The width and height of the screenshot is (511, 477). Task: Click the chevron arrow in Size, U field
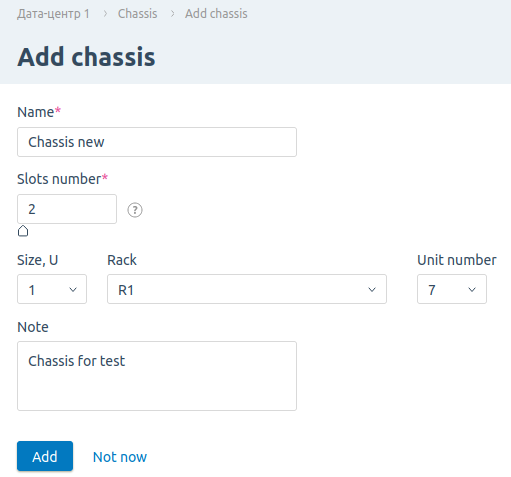(x=73, y=289)
